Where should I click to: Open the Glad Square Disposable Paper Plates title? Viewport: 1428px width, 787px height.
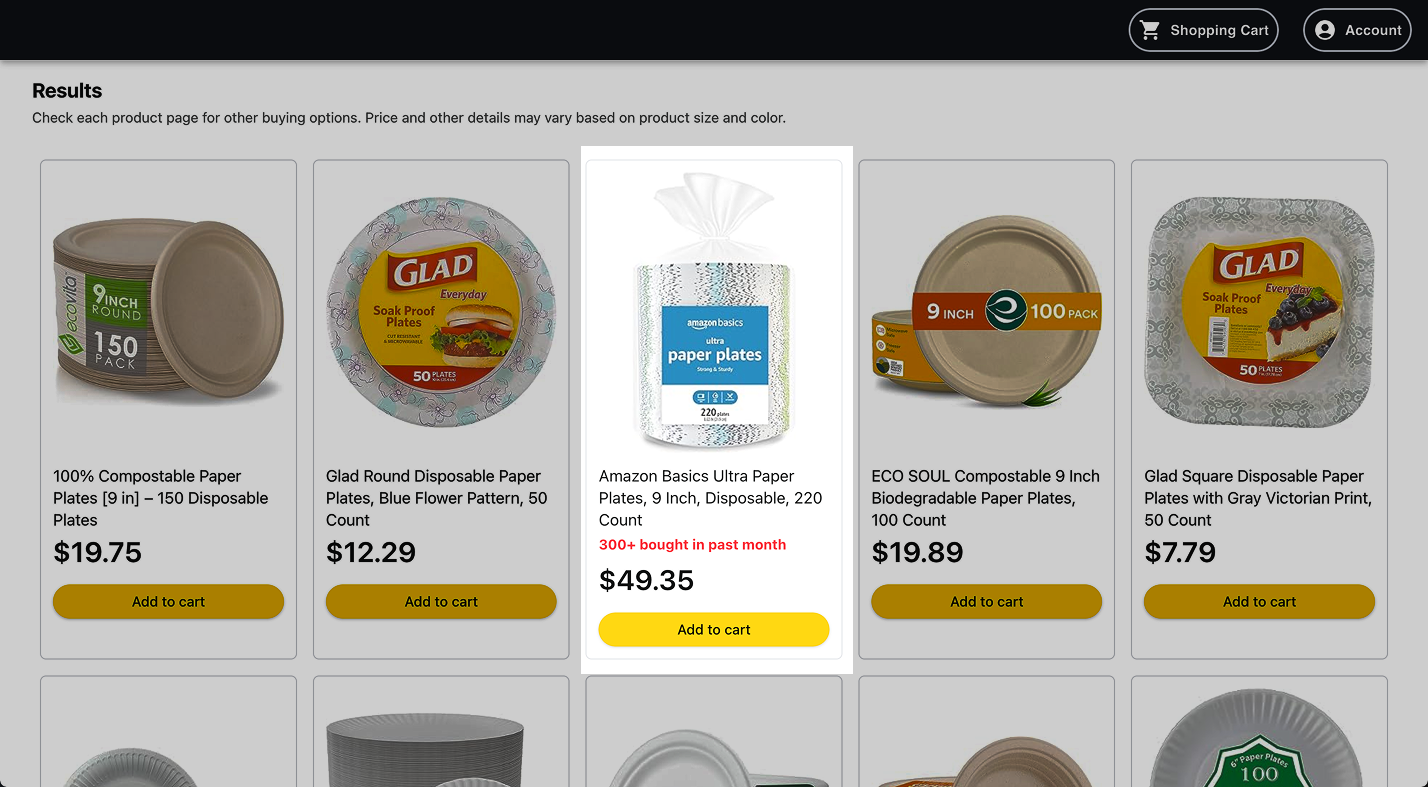pyautogui.click(x=1258, y=498)
